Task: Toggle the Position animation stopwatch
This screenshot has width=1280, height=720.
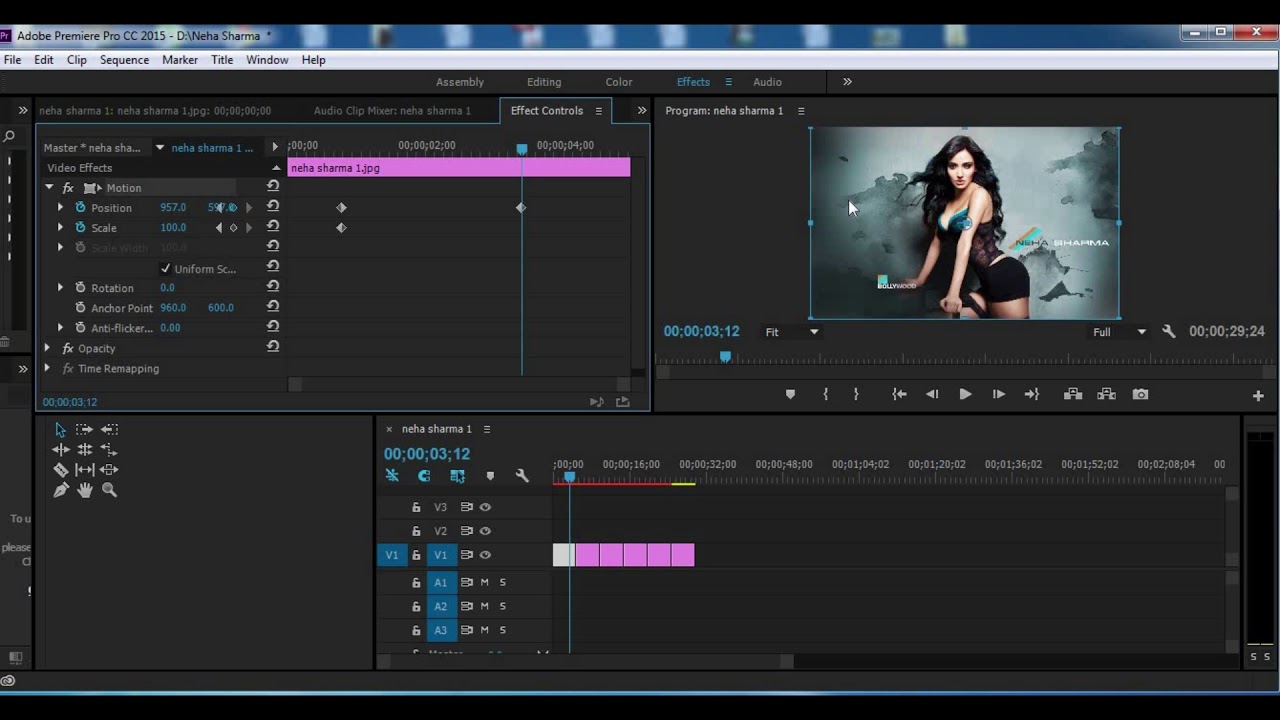Action: coord(81,208)
